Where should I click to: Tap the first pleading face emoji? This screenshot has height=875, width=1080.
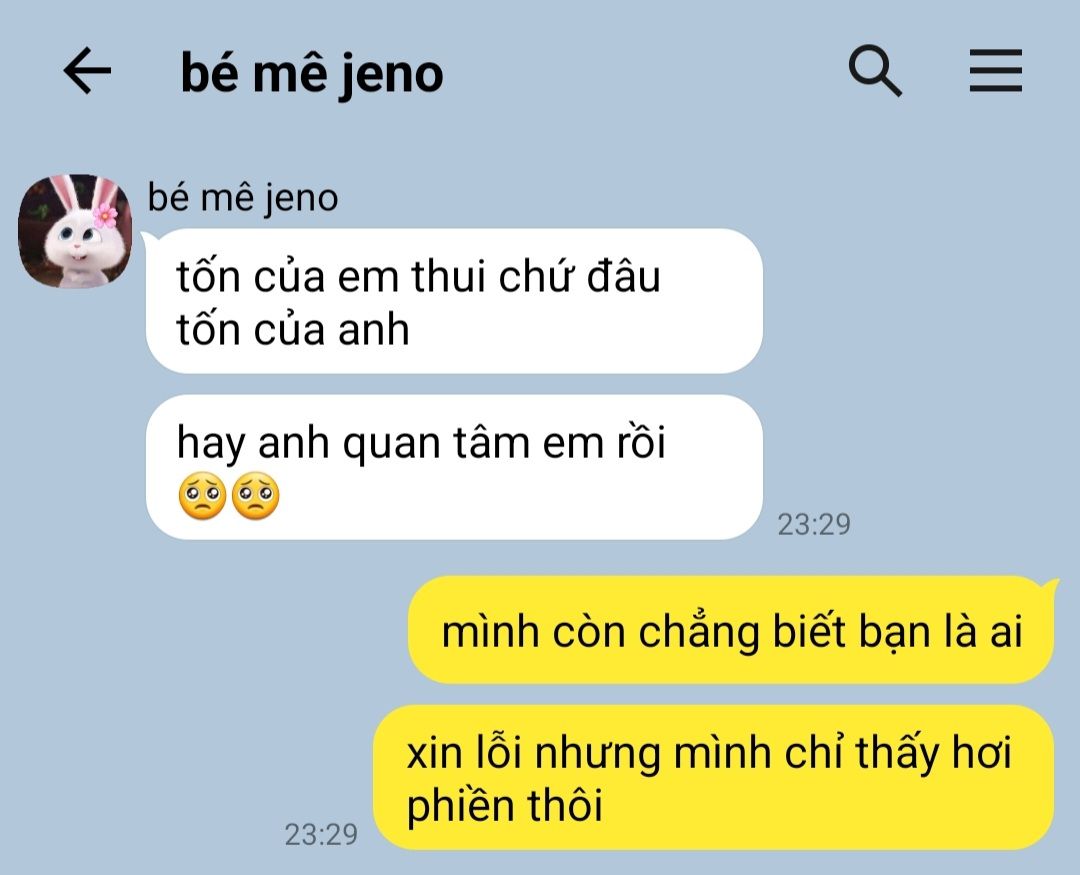tap(202, 495)
